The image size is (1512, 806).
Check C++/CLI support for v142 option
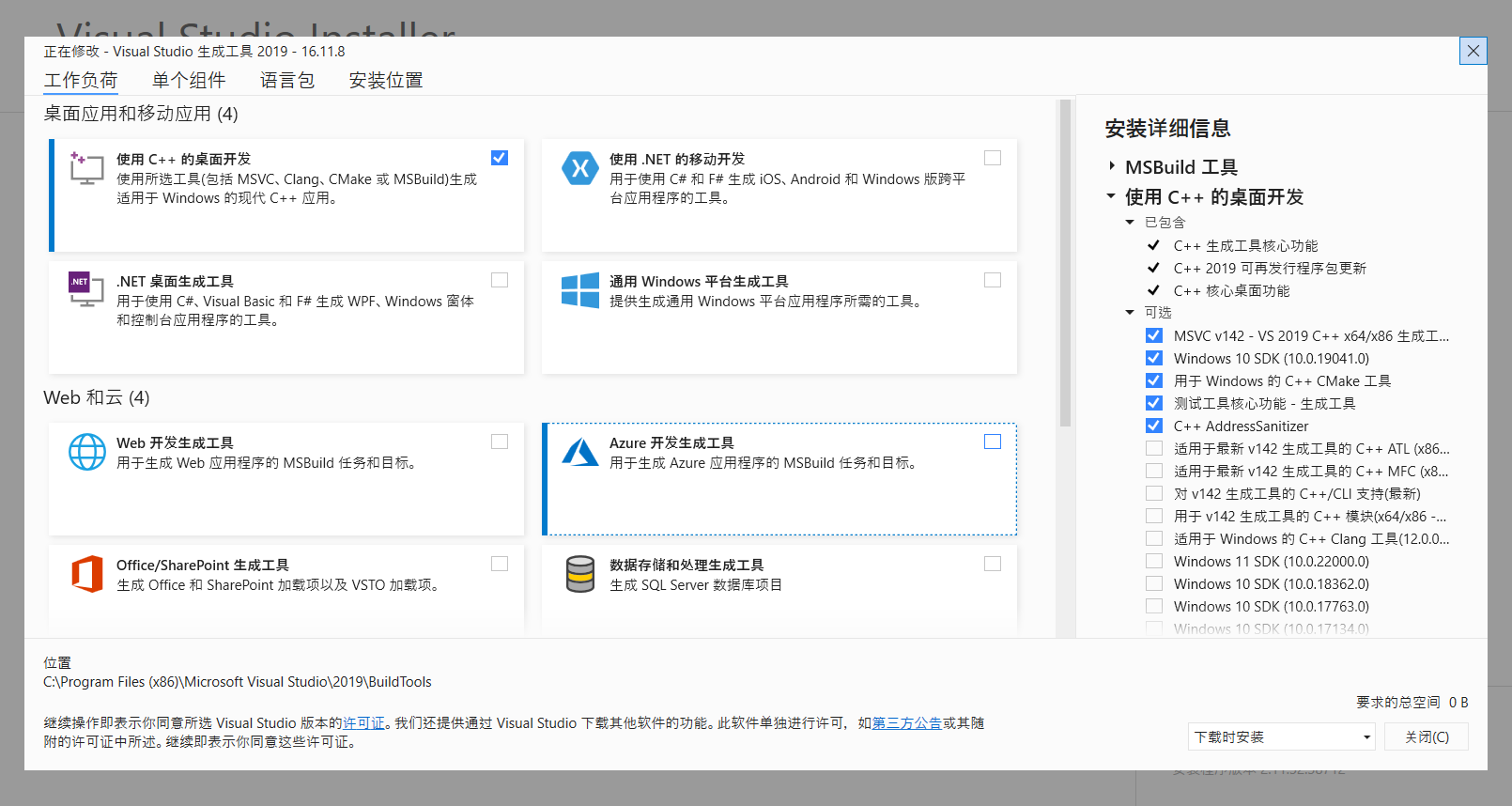pyautogui.click(x=1154, y=493)
